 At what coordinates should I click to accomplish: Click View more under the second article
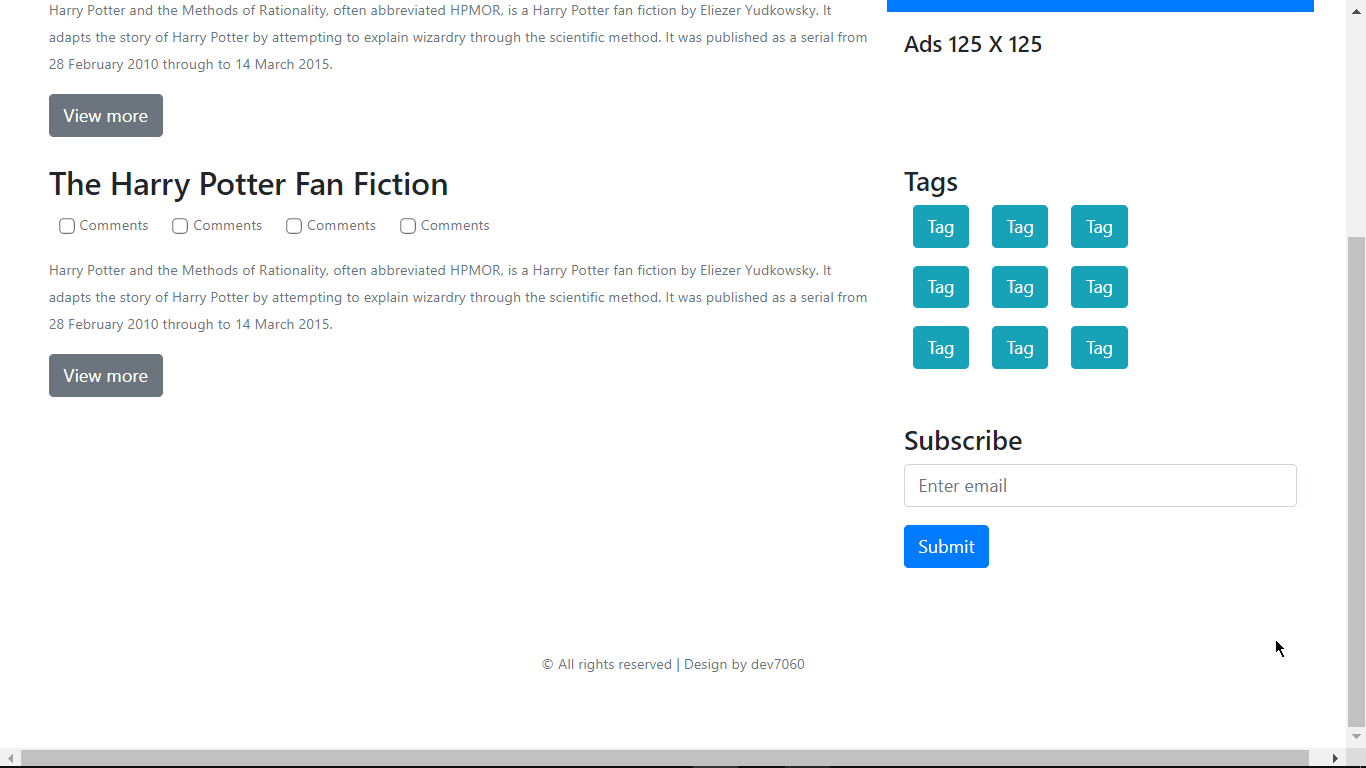pos(106,376)
